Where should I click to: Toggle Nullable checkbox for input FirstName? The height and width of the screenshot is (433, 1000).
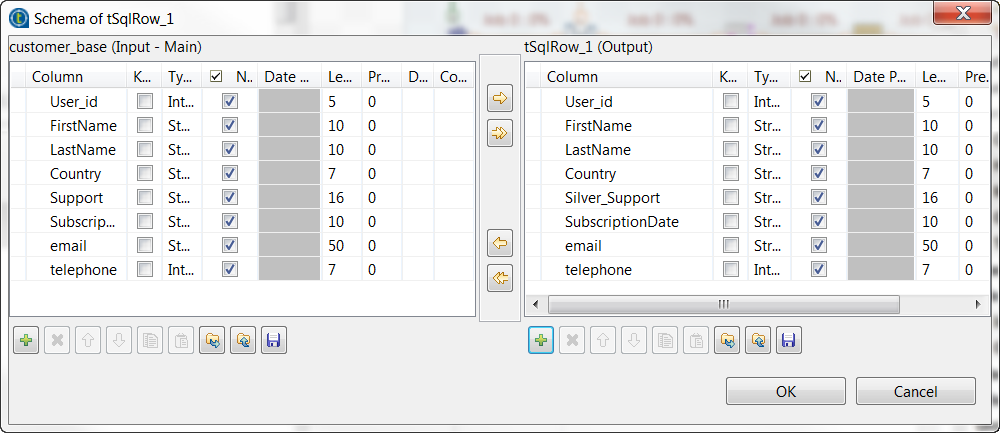(230, 126)
